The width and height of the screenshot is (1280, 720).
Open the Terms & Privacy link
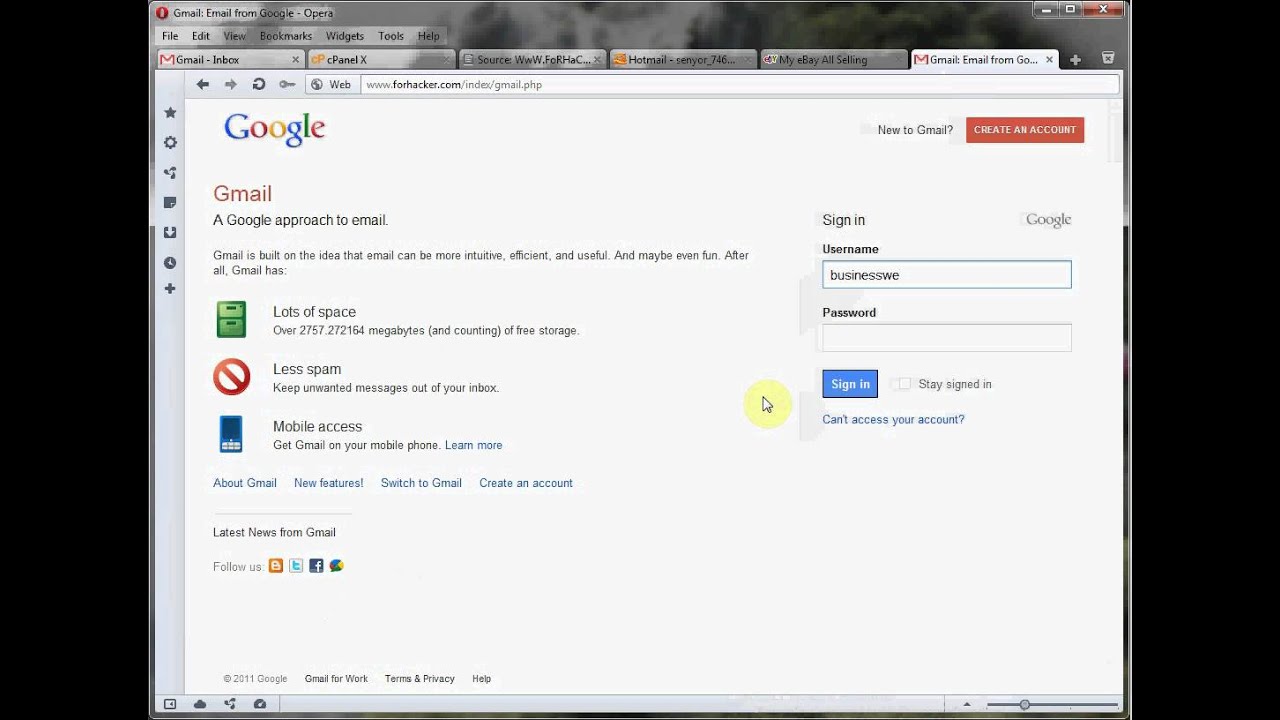click(419, 679)
